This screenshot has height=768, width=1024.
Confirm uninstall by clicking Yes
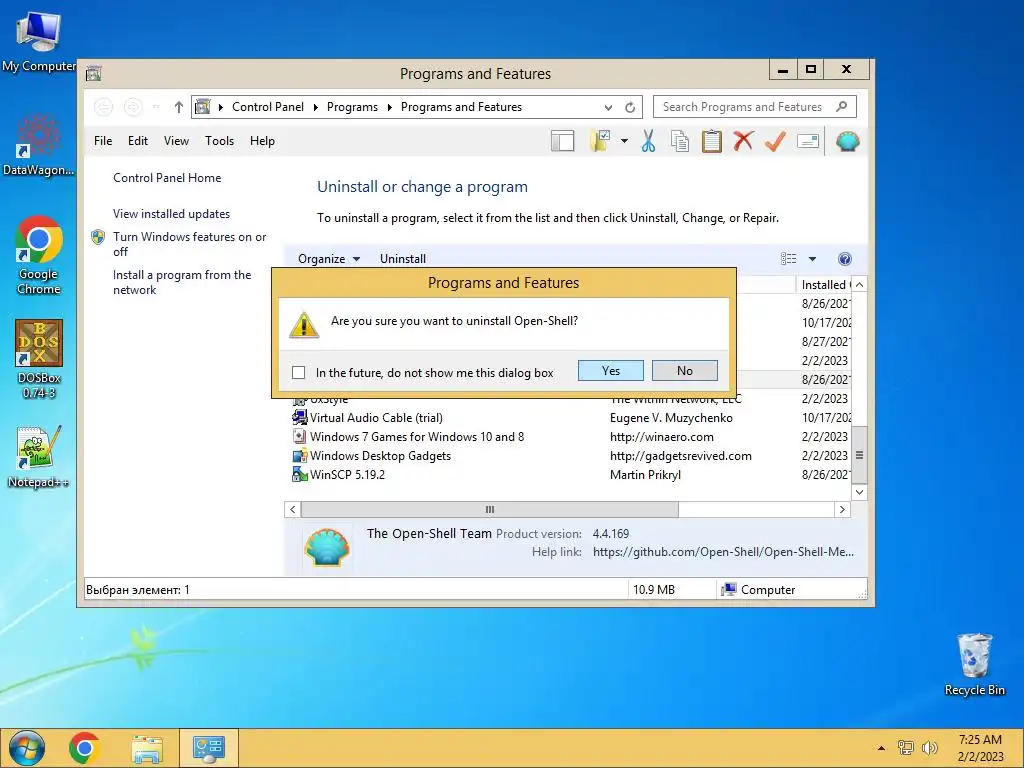610,370
